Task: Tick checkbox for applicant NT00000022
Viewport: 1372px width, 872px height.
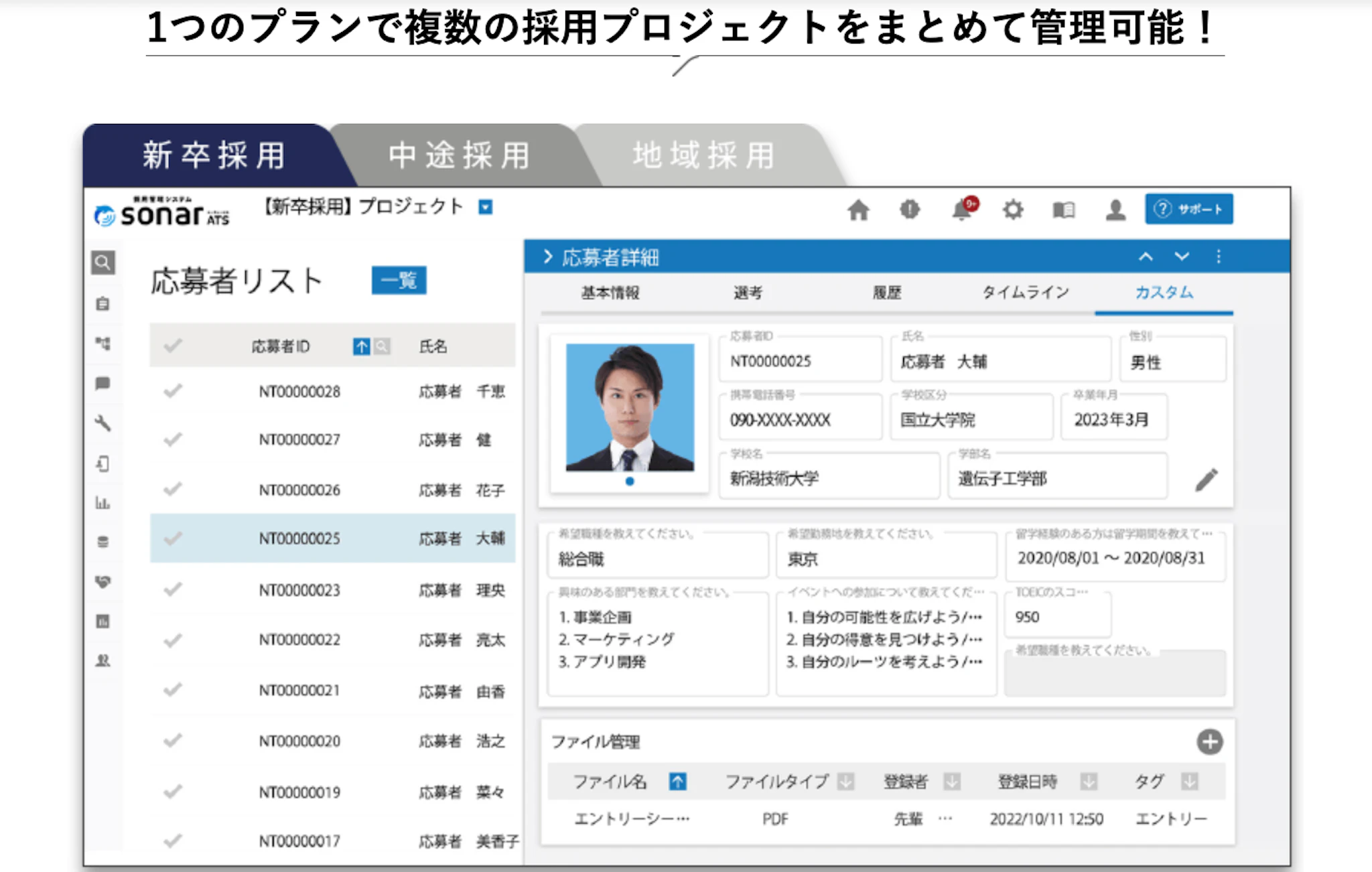Action: (x=173, y=640)
